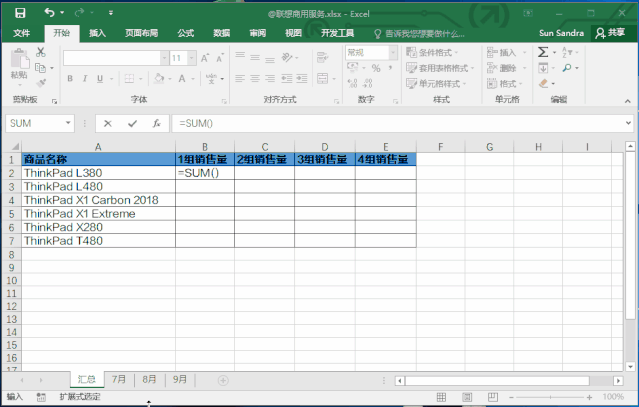
Task: Switch to the 视图 View tab
Action: 293,33
